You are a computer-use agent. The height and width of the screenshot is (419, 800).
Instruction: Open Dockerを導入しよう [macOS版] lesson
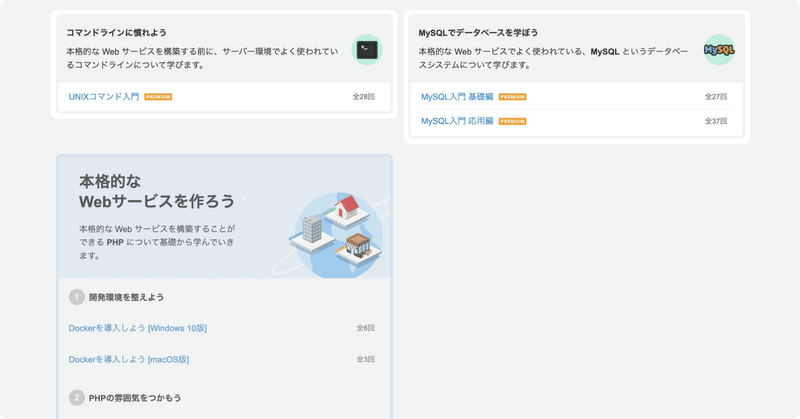point(129,359)
